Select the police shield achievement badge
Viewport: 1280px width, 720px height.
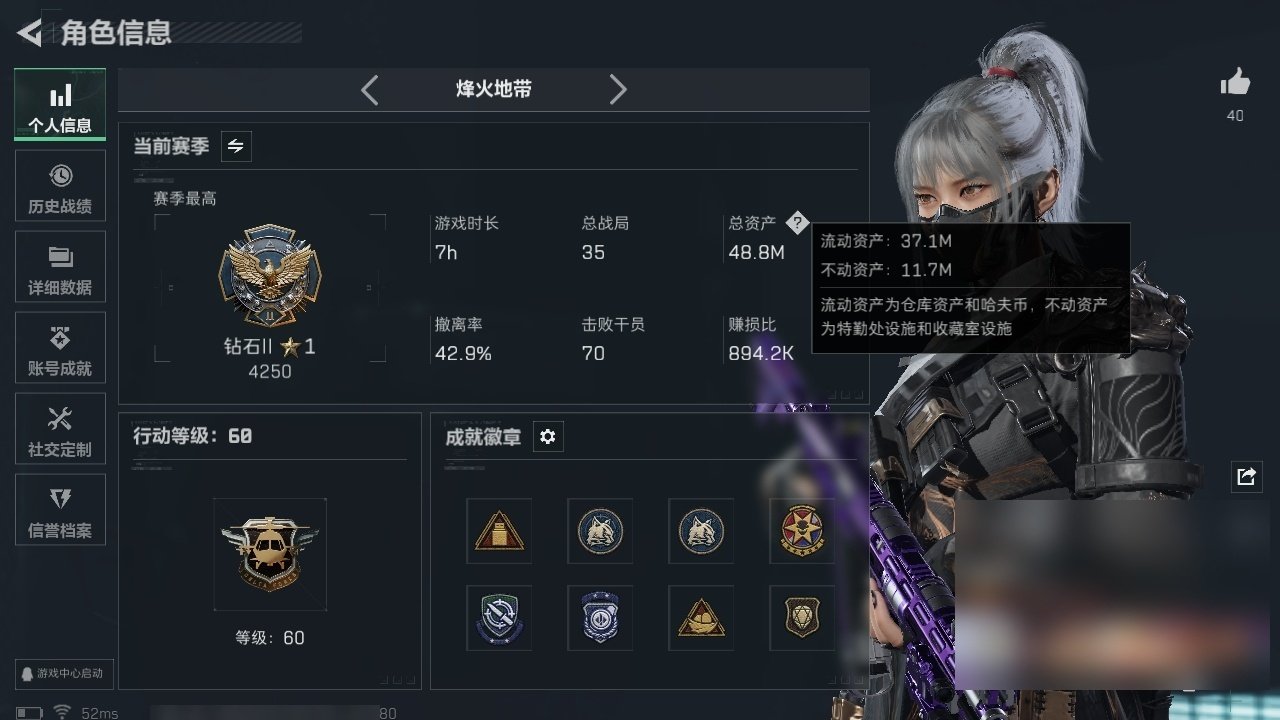(x=600, y=618)
